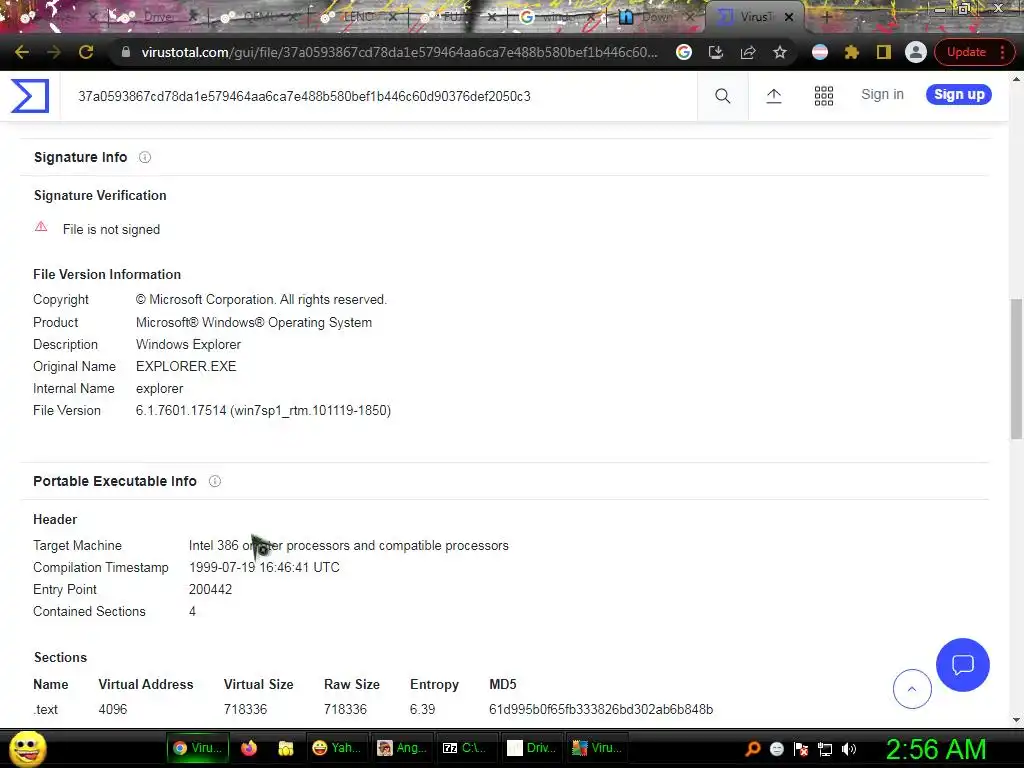Click the file version 6.1.7601.17514 text
The image size is (1024, 768).
tap(263, 410)
